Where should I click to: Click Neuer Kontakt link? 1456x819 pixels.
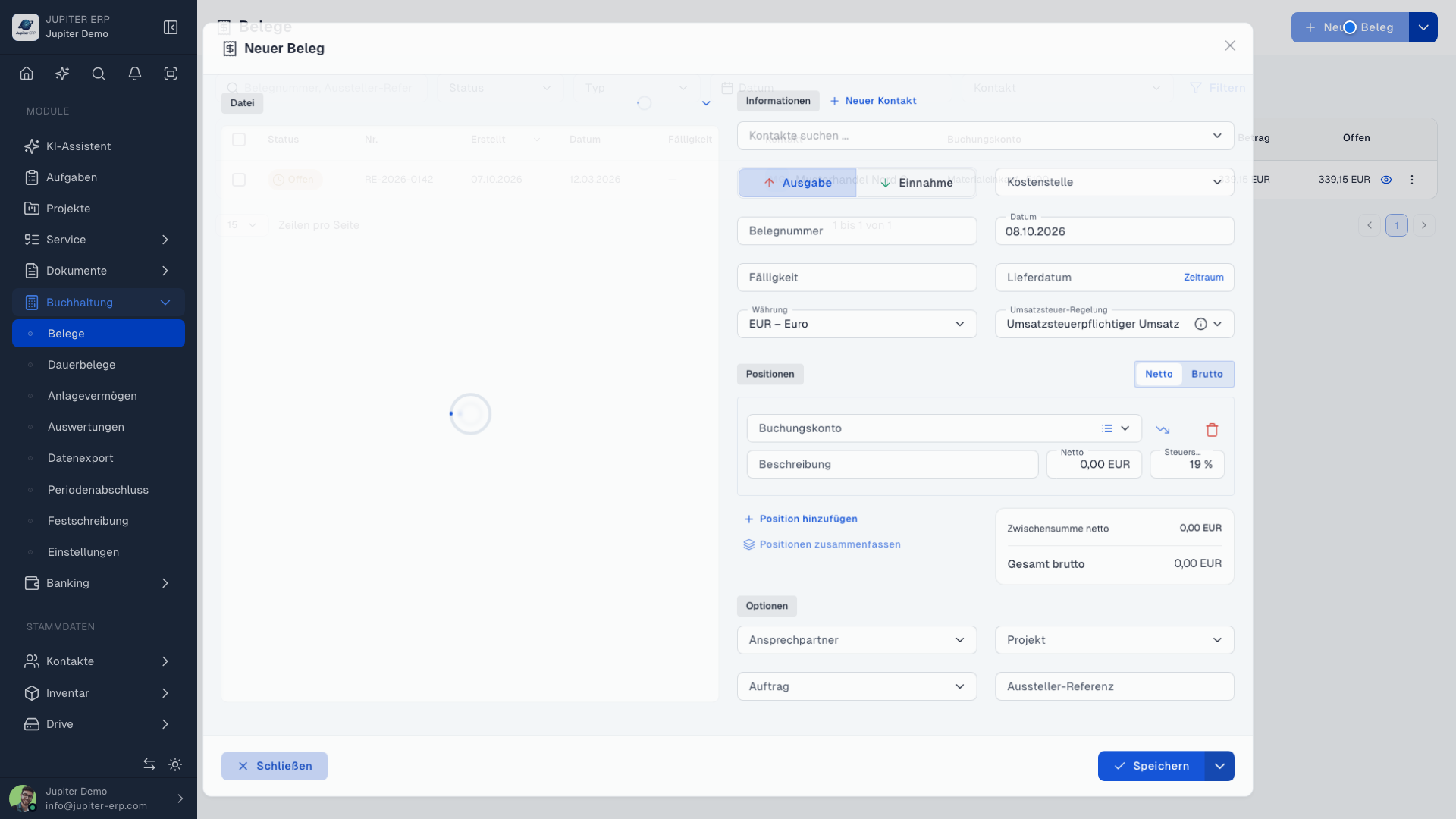873,101
